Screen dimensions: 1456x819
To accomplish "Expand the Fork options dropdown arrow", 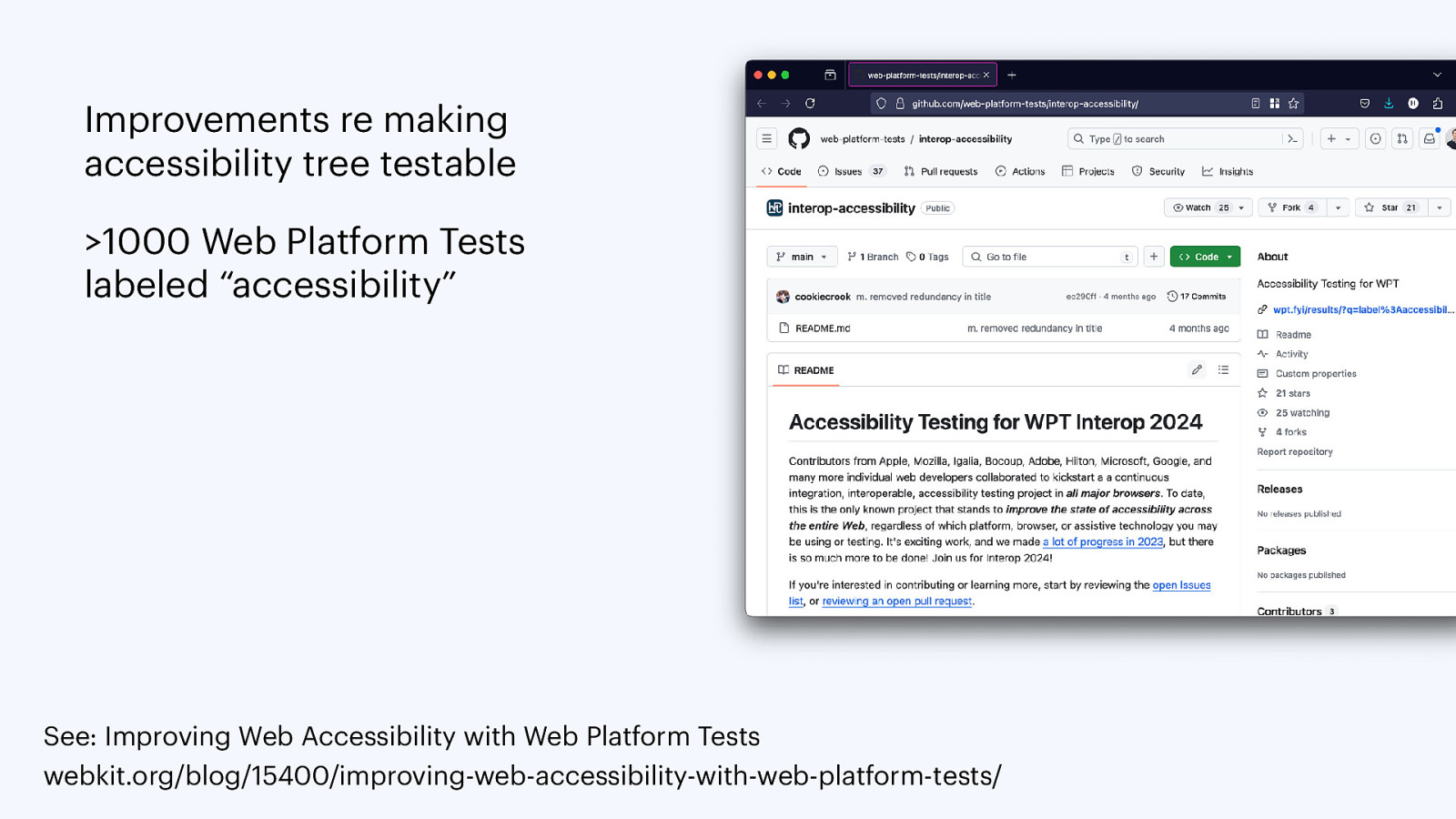I will tap(1338, 207).
